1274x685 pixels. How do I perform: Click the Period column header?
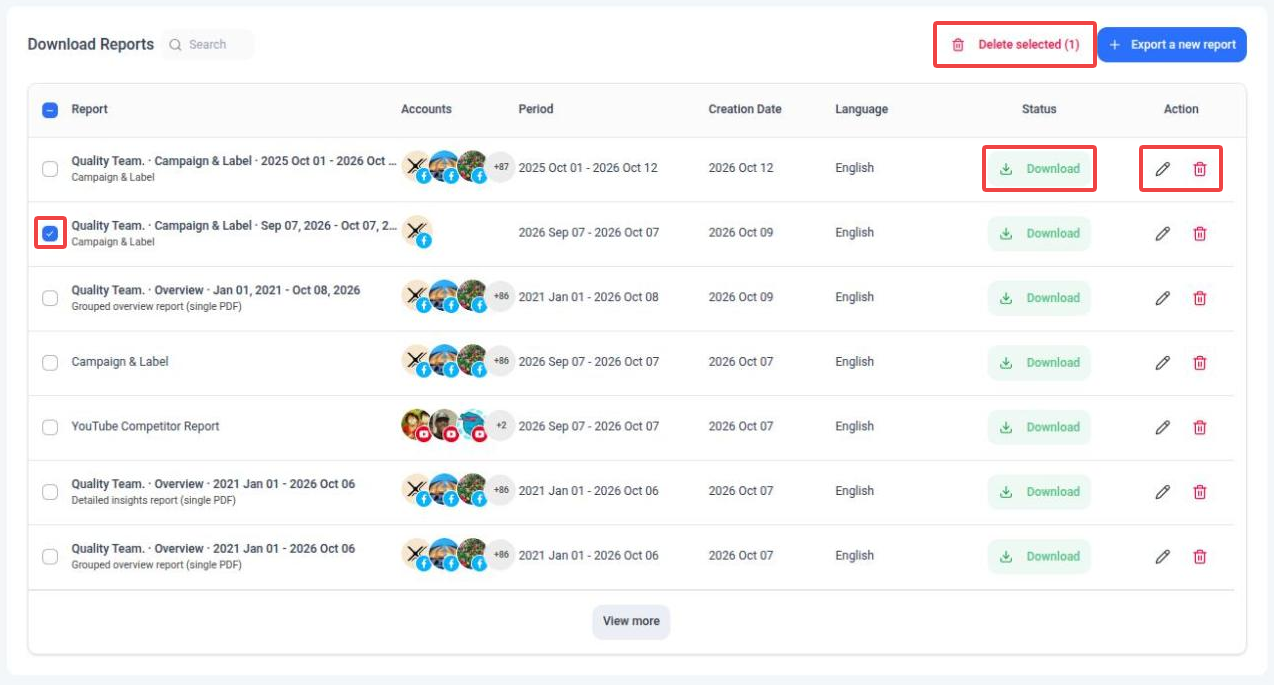click(536, 109)
